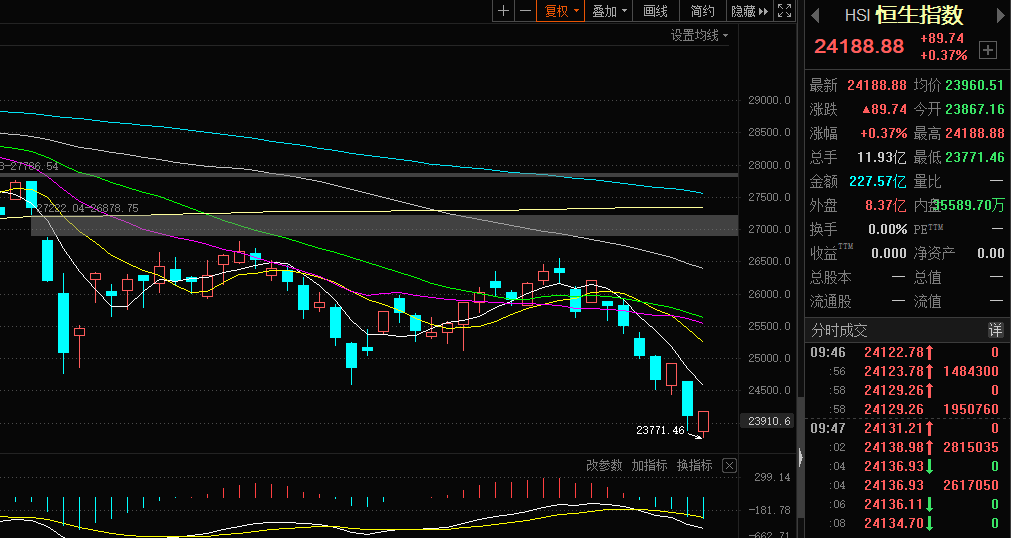Go to previous stock with left arrow
1011x538 pixels.
click(815, 15)
